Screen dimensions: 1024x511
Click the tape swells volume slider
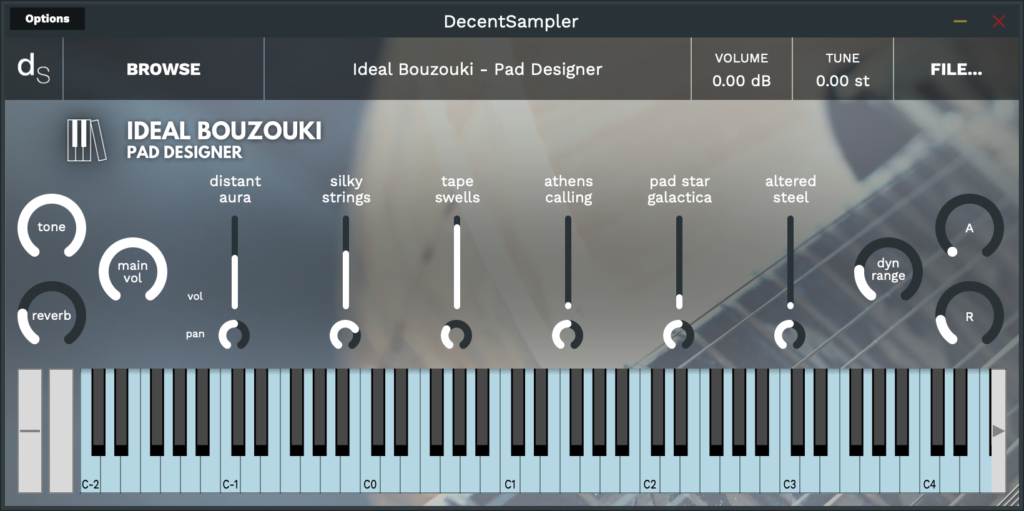coord(457,263)
